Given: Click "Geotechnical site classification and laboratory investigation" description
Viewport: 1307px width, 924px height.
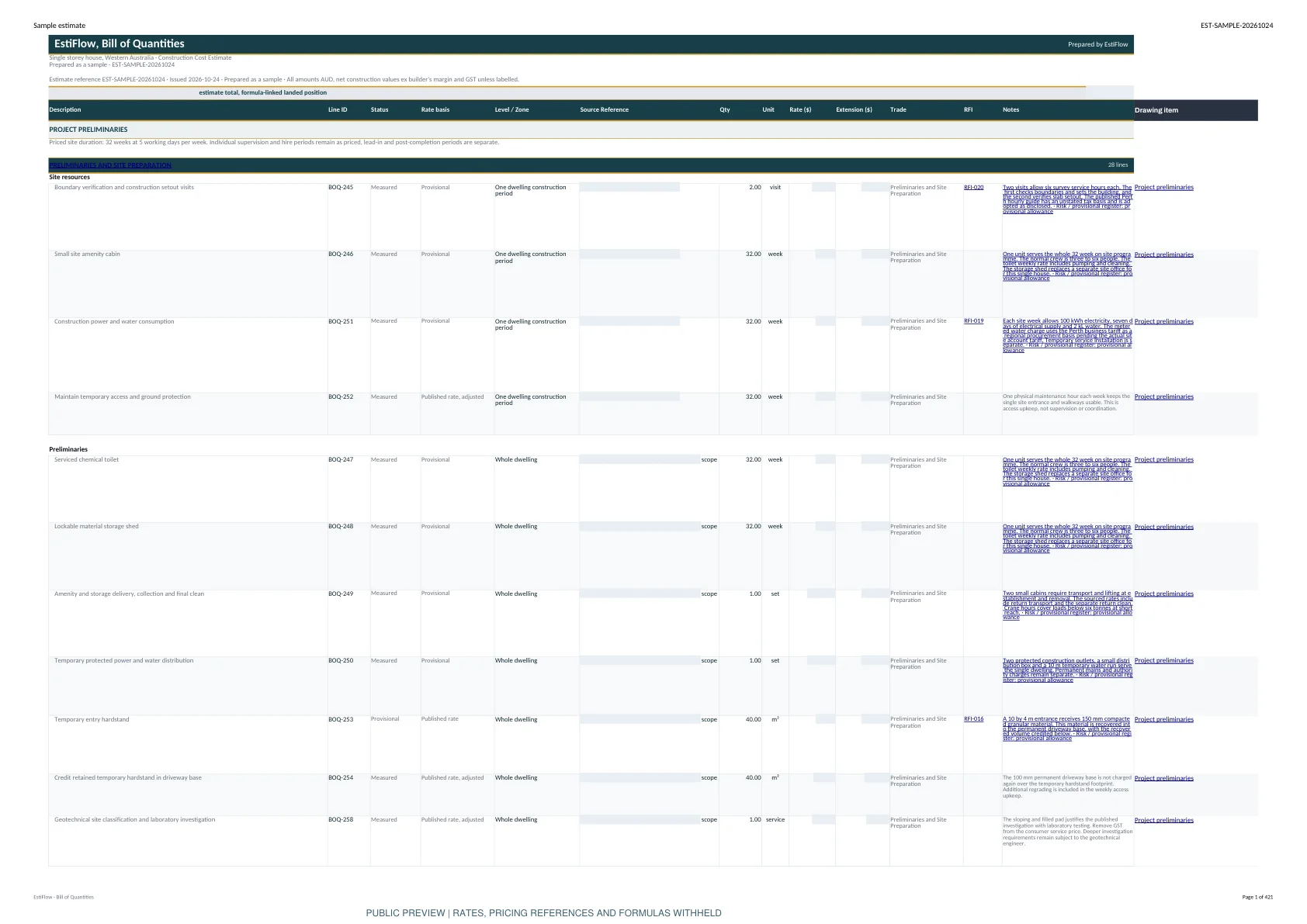Looking at the screenshot, I should (135, 819).
